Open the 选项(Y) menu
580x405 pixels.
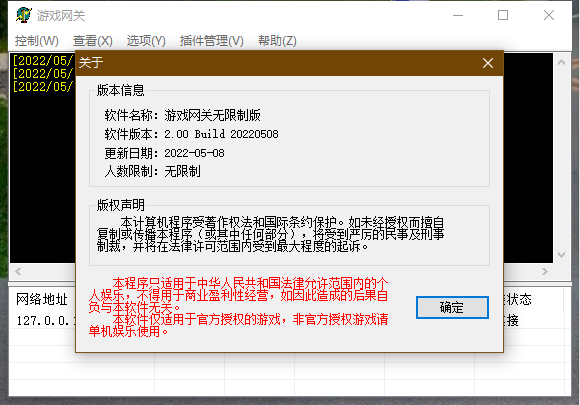click(146, 40)
